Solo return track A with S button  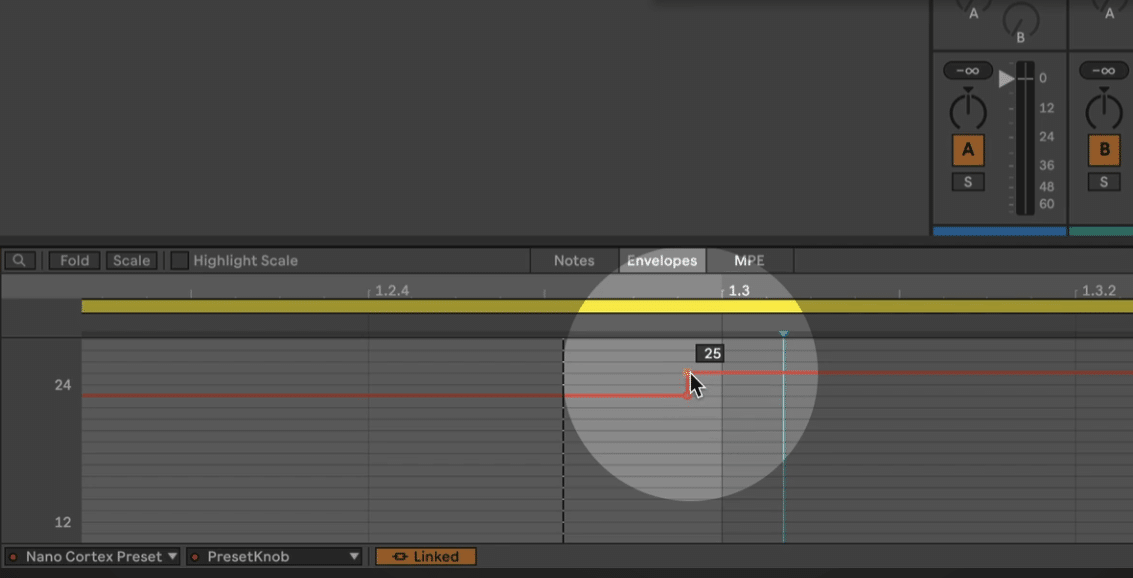coord(967,182)
